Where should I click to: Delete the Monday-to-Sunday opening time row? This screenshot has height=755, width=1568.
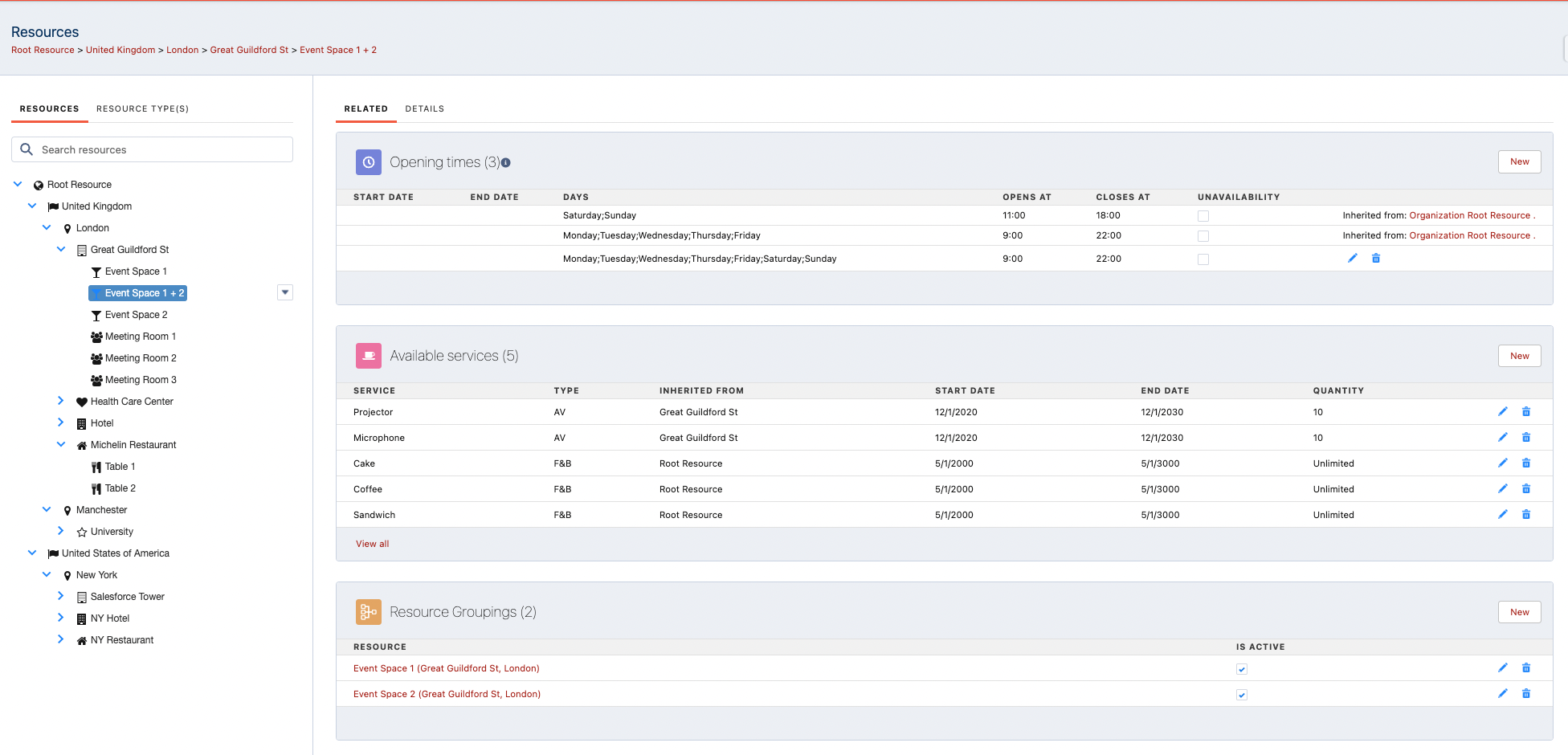click(x=1375, y=259)
